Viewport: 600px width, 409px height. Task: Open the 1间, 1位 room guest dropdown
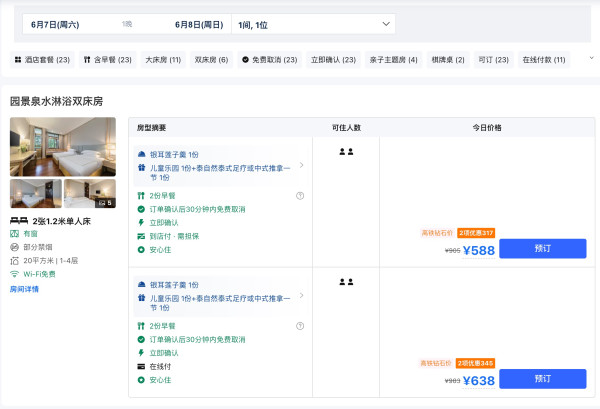pos(313,24)
